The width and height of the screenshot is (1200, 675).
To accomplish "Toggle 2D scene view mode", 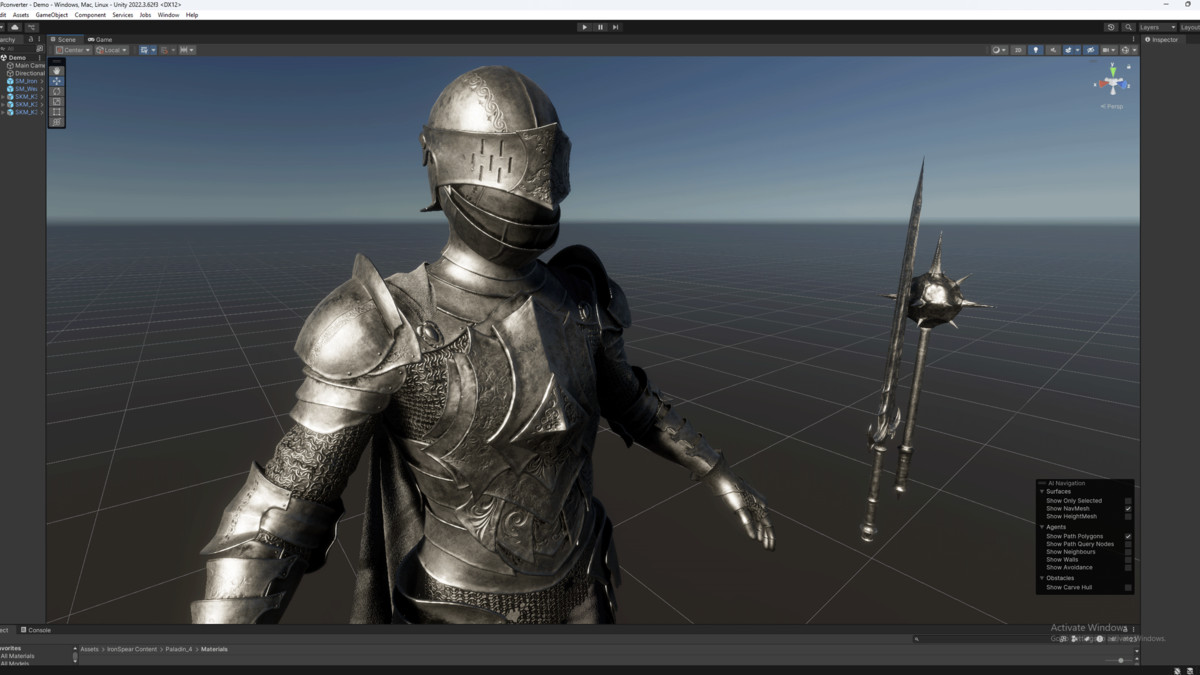I will point(1018,50).
